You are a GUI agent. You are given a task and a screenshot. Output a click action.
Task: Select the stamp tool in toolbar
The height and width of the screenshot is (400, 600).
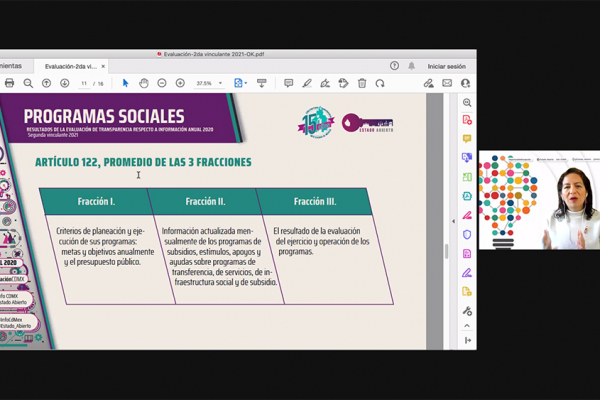click(x=343, y=83)
